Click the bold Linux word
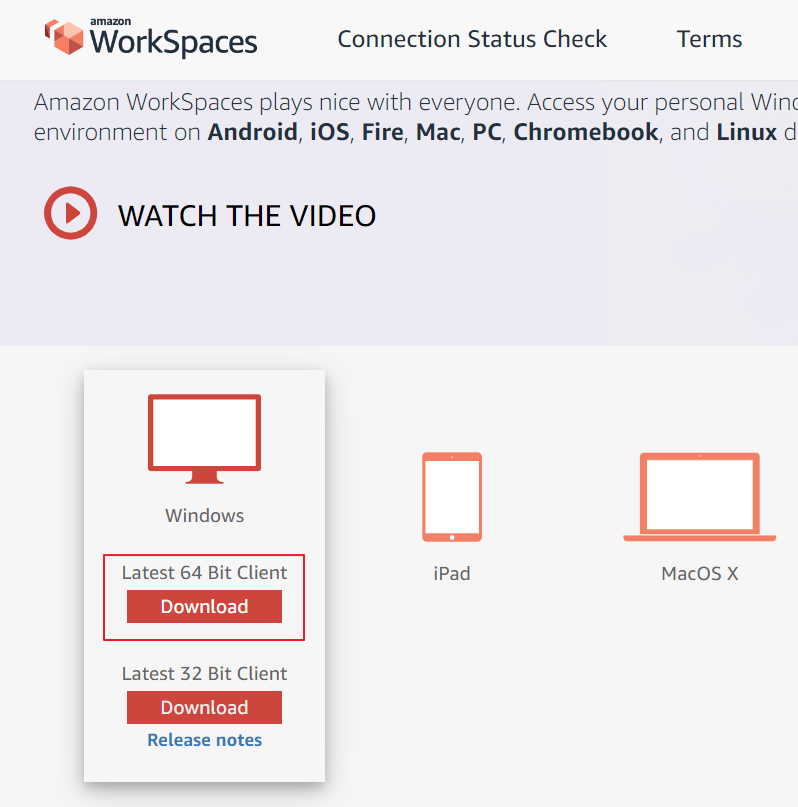Image resolution: width=798 pixels, height=807 pixels. (x=747, y=132)
